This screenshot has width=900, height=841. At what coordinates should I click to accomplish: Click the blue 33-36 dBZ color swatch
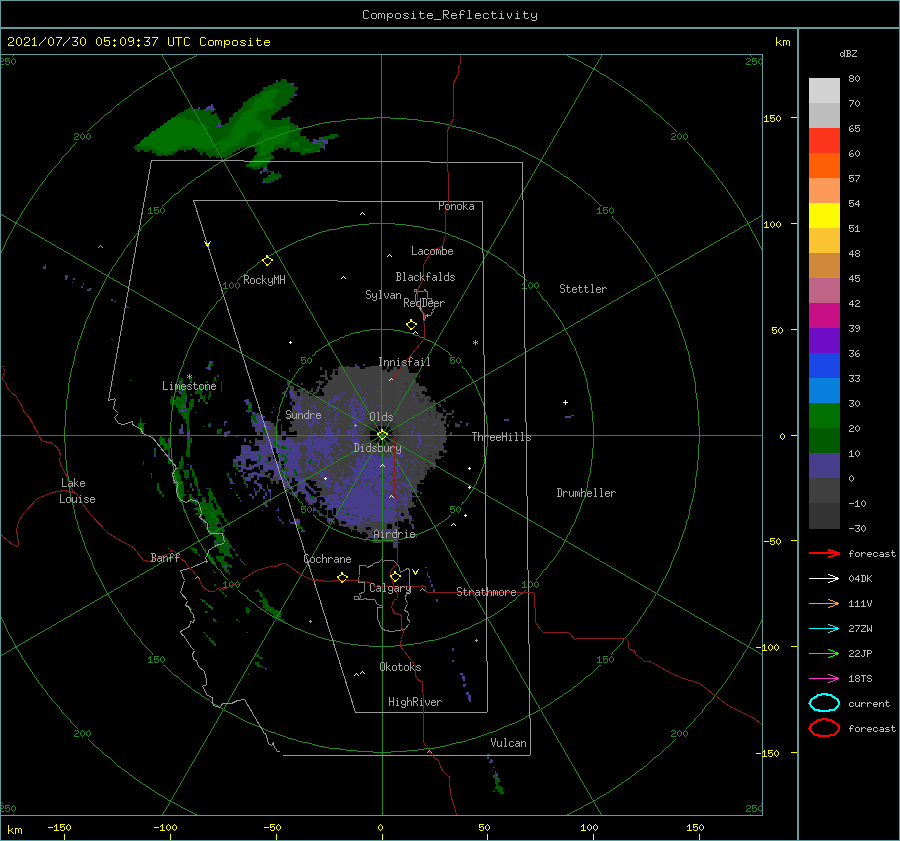click(824, 366)
